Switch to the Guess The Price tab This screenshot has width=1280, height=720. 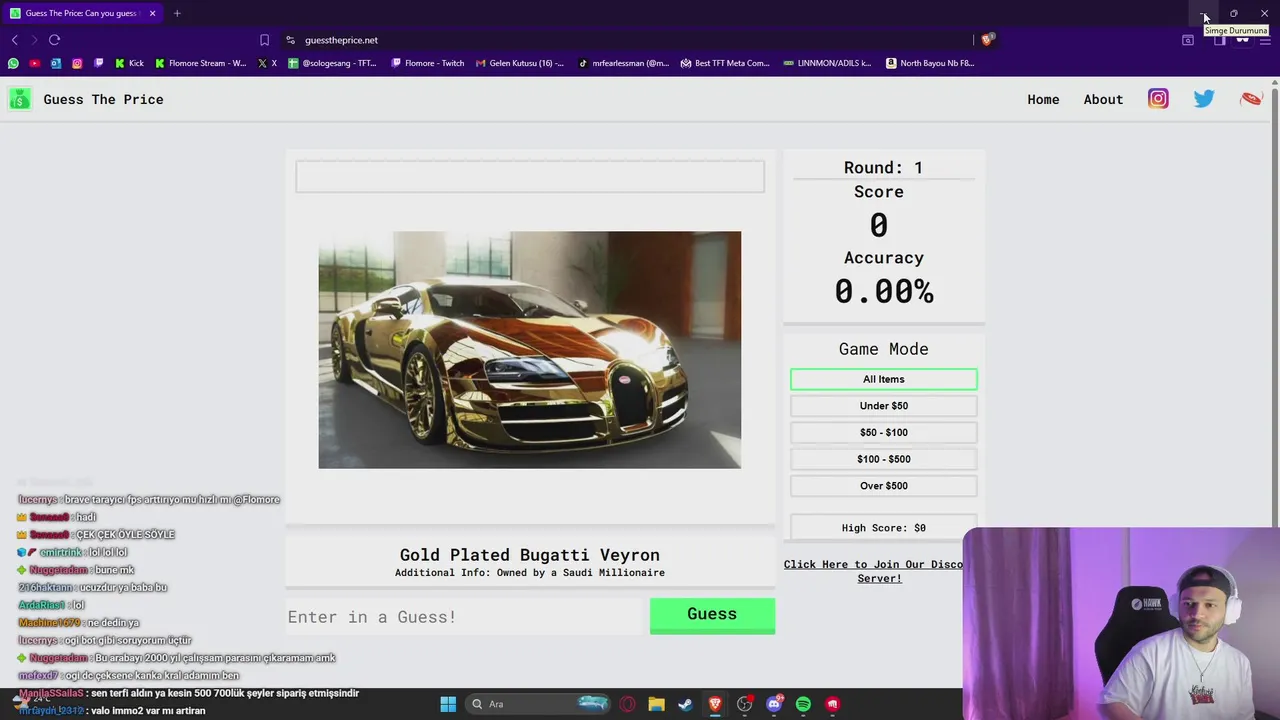click(x=82, y=13)
